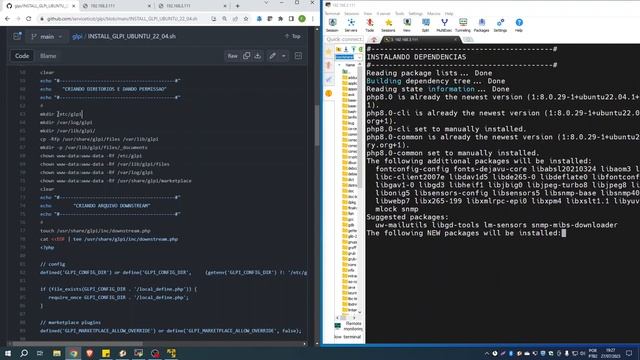Select the Code view tab on GitHub
Image resolution: width=640 pixels, height=360 pixels.
point(22,56)
